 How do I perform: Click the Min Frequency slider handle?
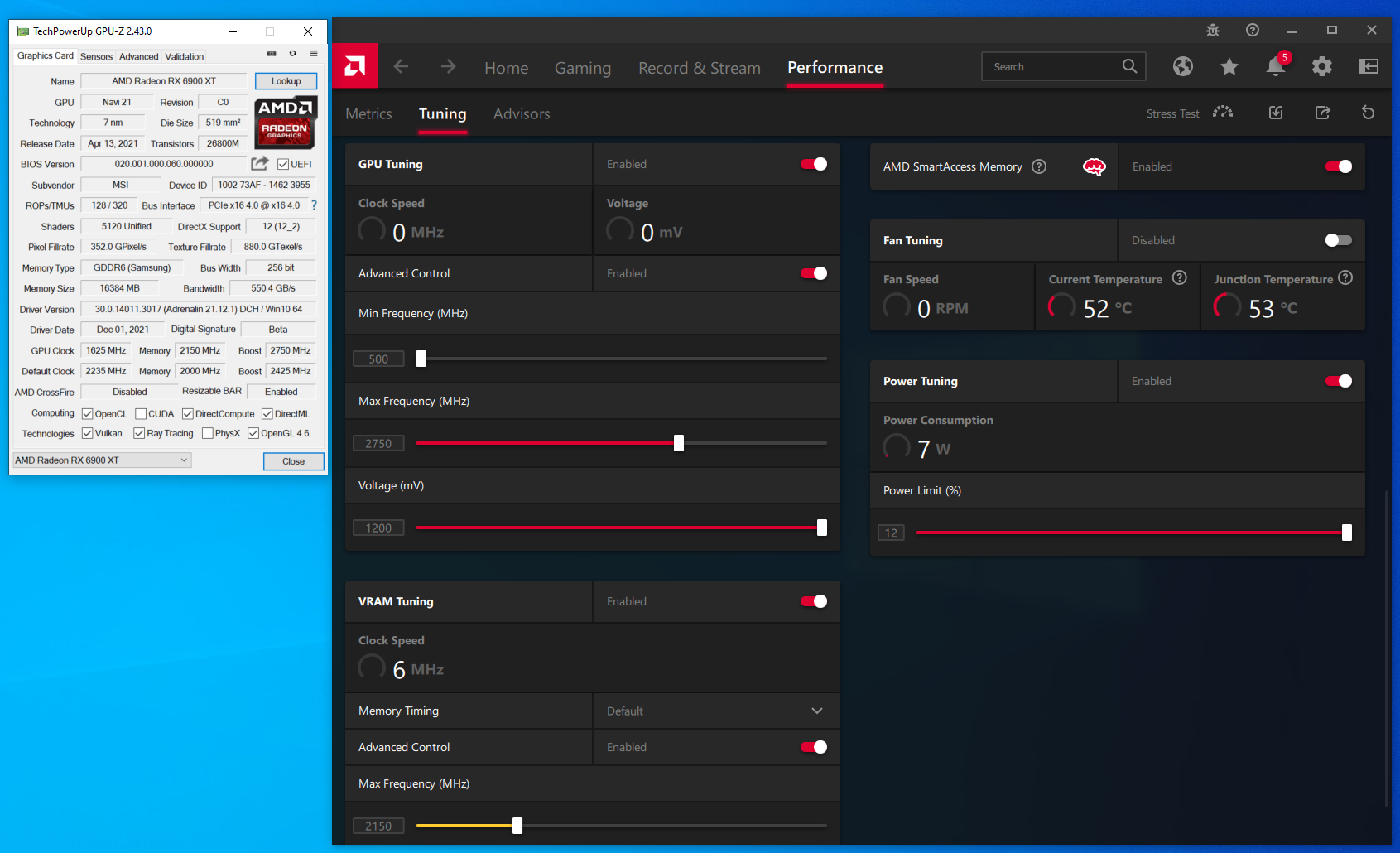421,359
